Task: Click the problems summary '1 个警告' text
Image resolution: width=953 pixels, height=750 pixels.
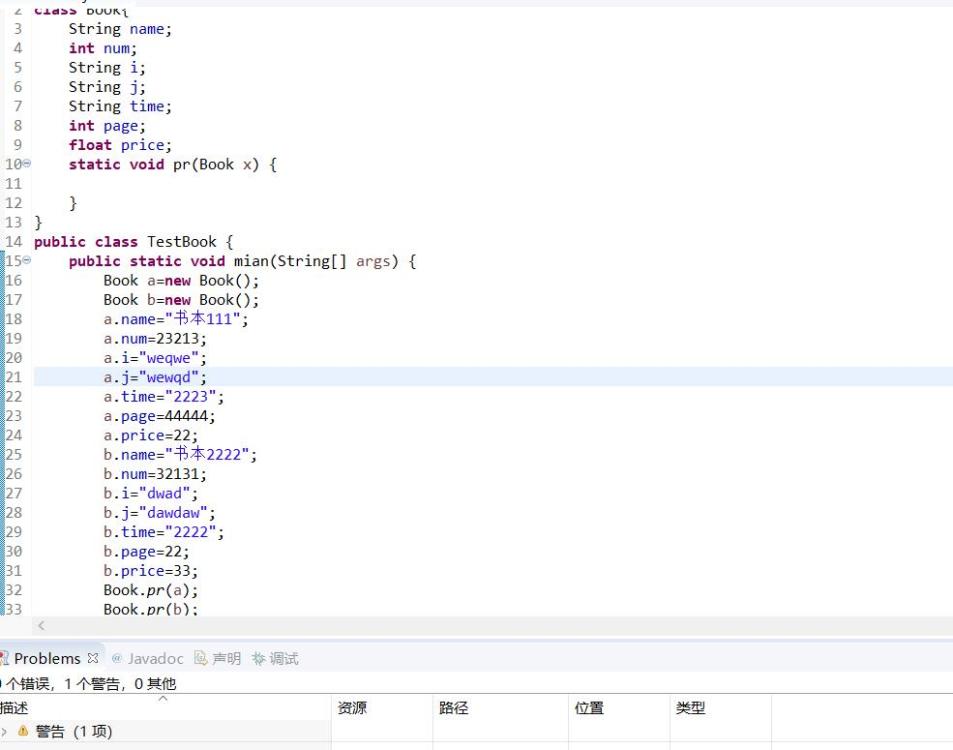Action: (92, 684)
